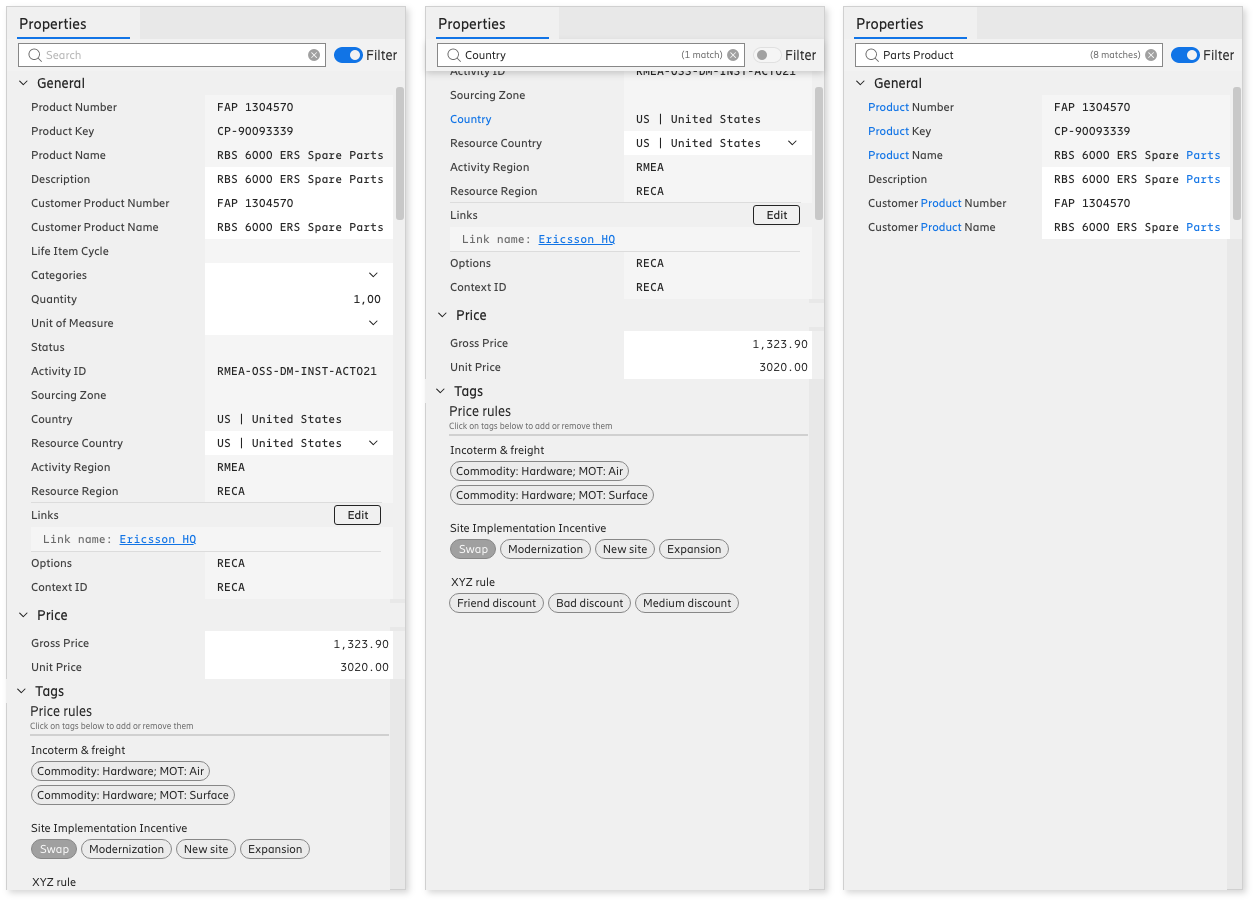This screenshot has width=1254, height=902.
Task: Clear the "Country" search field with its X icon
Action: coord(733,55)
